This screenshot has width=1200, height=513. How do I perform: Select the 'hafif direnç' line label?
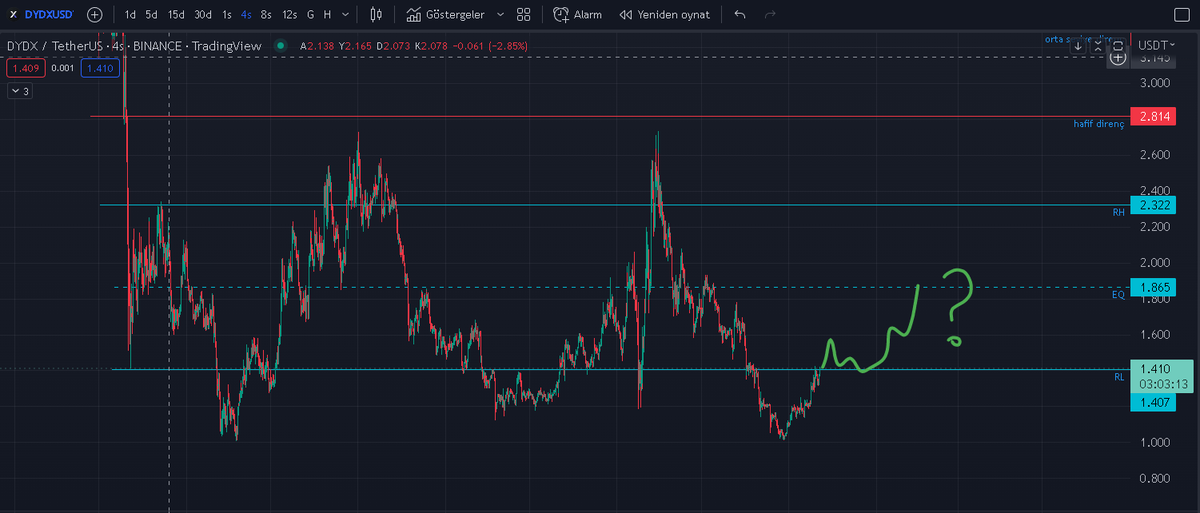1099,124
